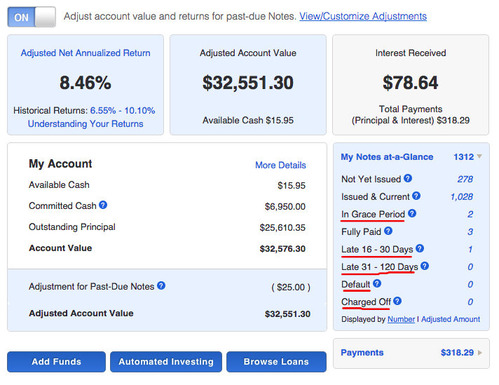Turn off the past-due adjustment ON switch
Image resolution: width=499 pixels, height=385 pixels.
click(x=31, y=17)
